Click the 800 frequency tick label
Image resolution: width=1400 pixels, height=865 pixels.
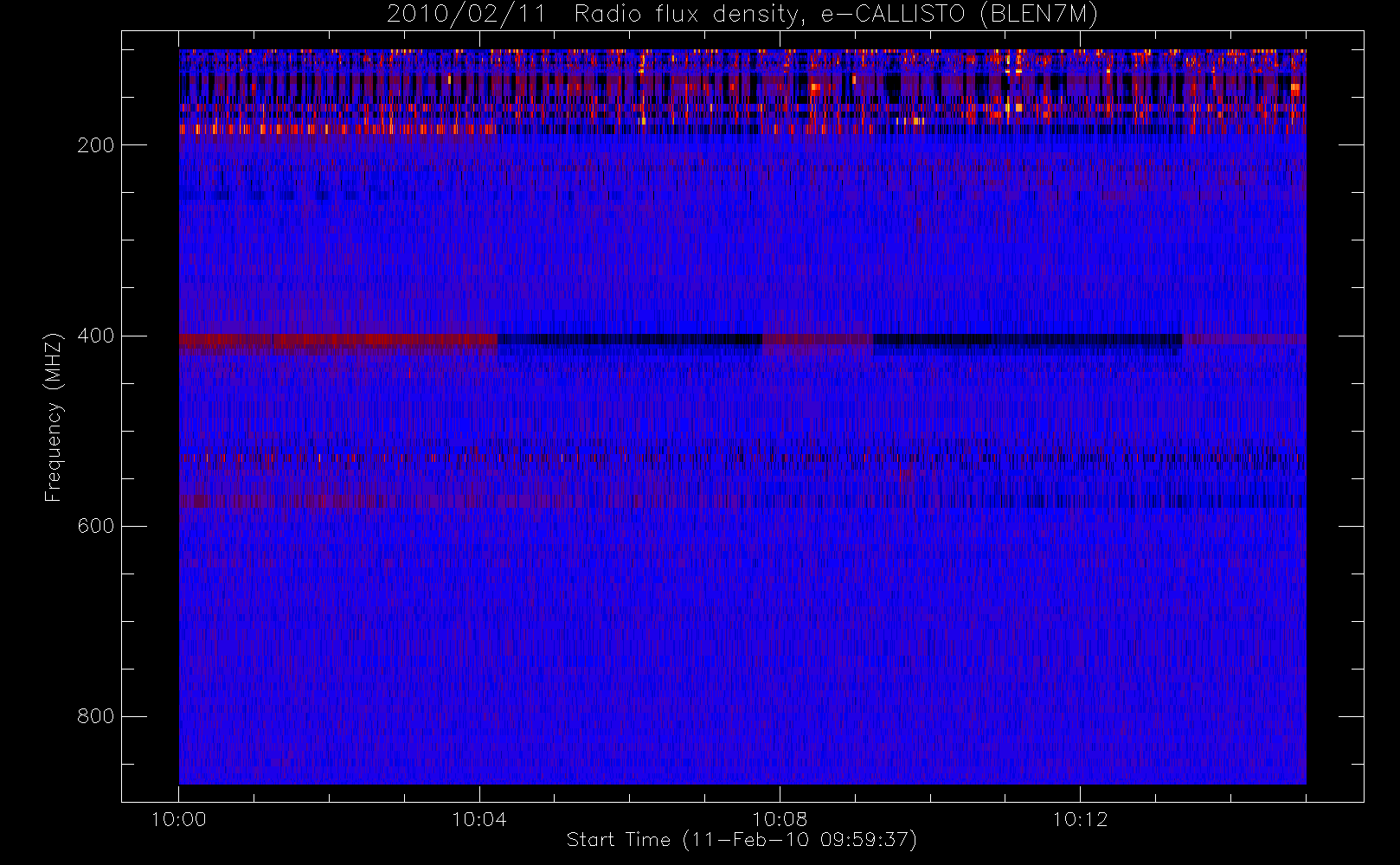coord(95,716)
